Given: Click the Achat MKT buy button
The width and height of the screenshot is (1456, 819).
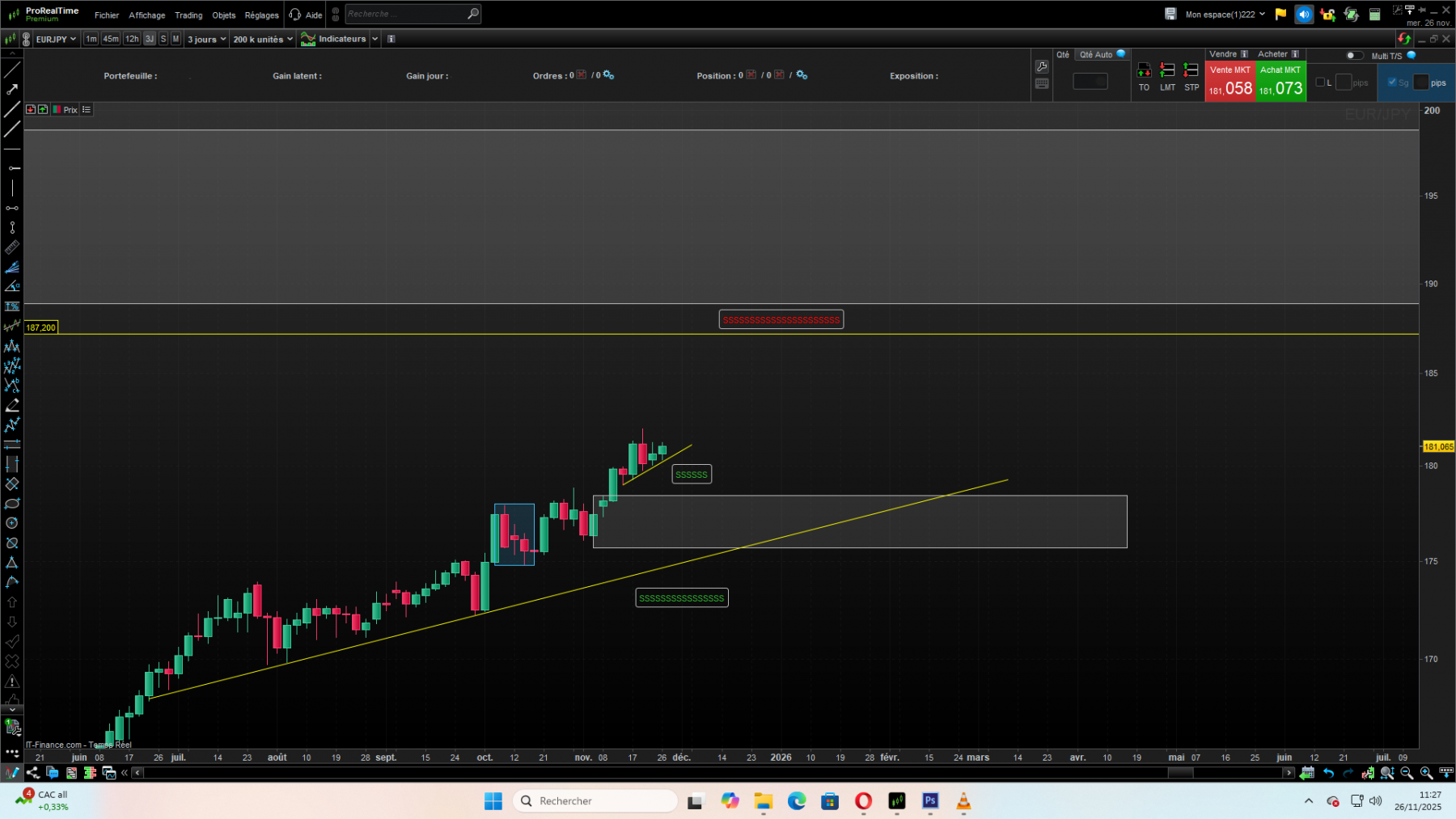Looking at the screenshot, I should tap(1280, 81).
